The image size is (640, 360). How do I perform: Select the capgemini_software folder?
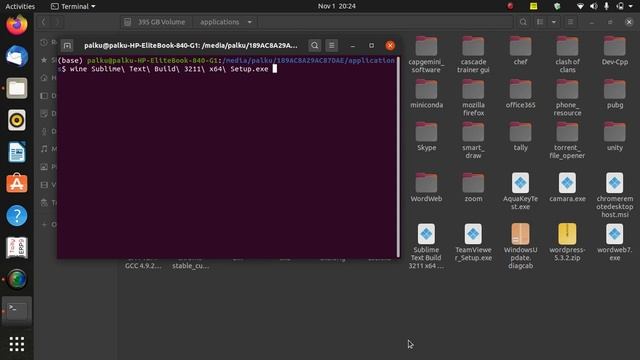[x=426, y=54]
